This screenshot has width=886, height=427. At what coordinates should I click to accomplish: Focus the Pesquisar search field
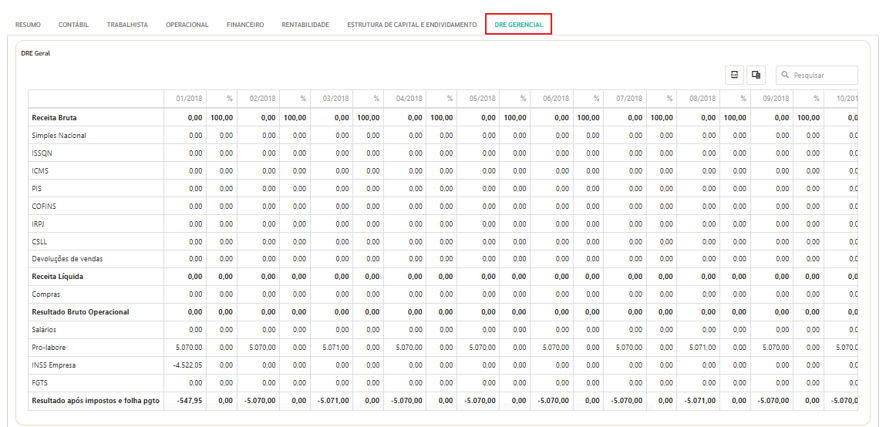816,75
